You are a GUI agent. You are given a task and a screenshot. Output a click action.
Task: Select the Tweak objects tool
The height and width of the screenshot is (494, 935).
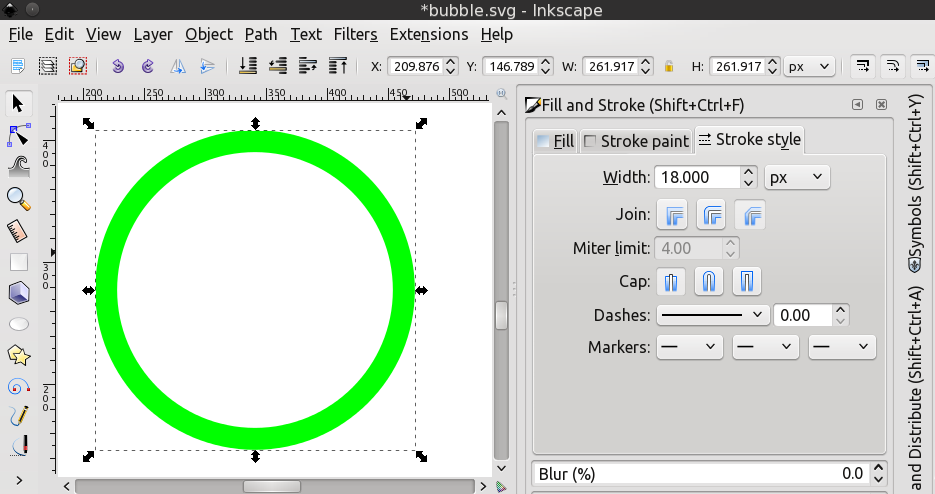tap(19, 167)
